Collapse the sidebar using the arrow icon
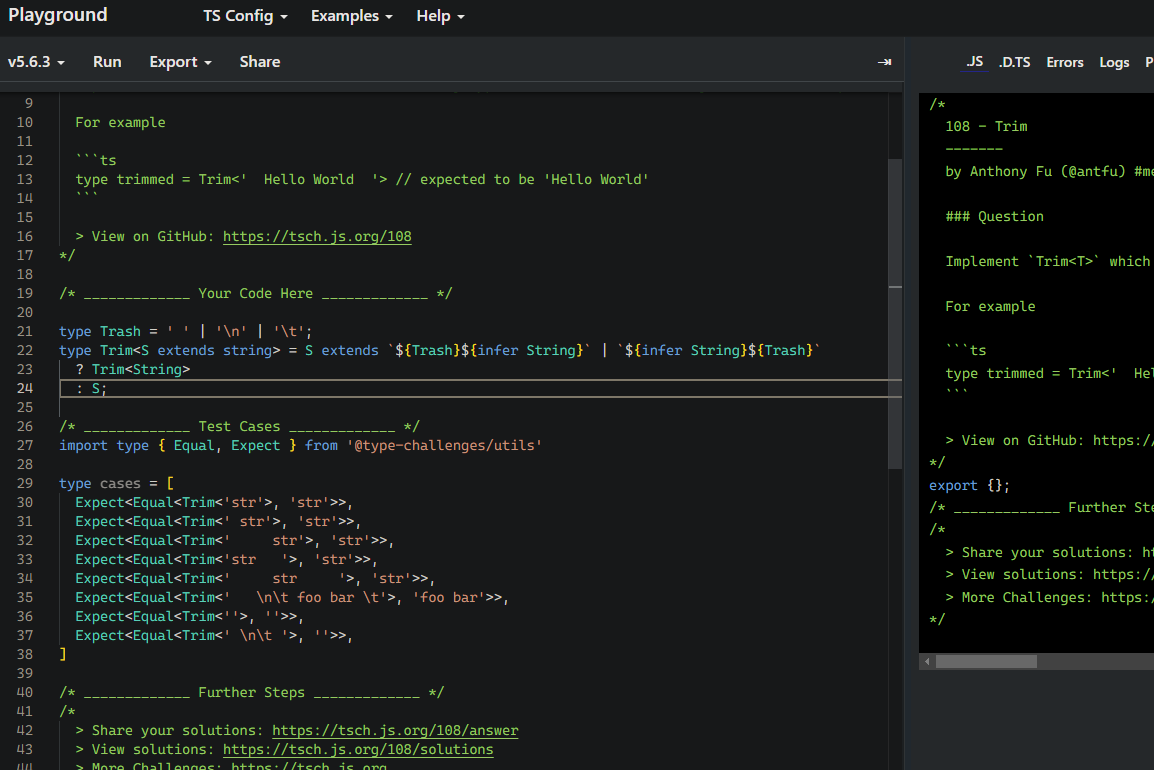The height and width of the screenshot is (770, 1154). 884,62
